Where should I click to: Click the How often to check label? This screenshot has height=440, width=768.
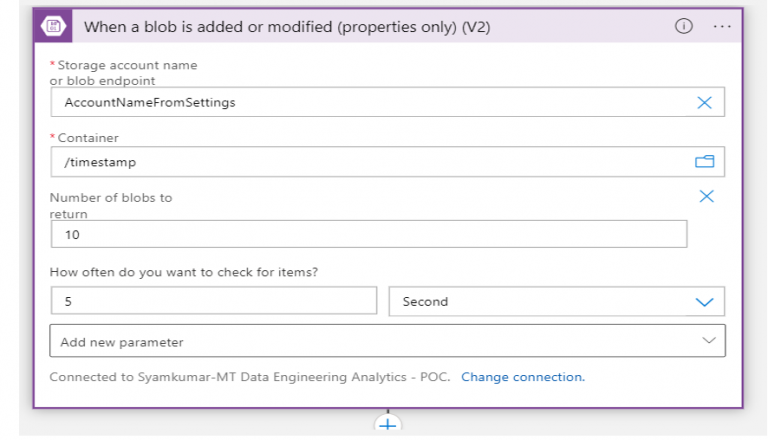pos(189,271)
